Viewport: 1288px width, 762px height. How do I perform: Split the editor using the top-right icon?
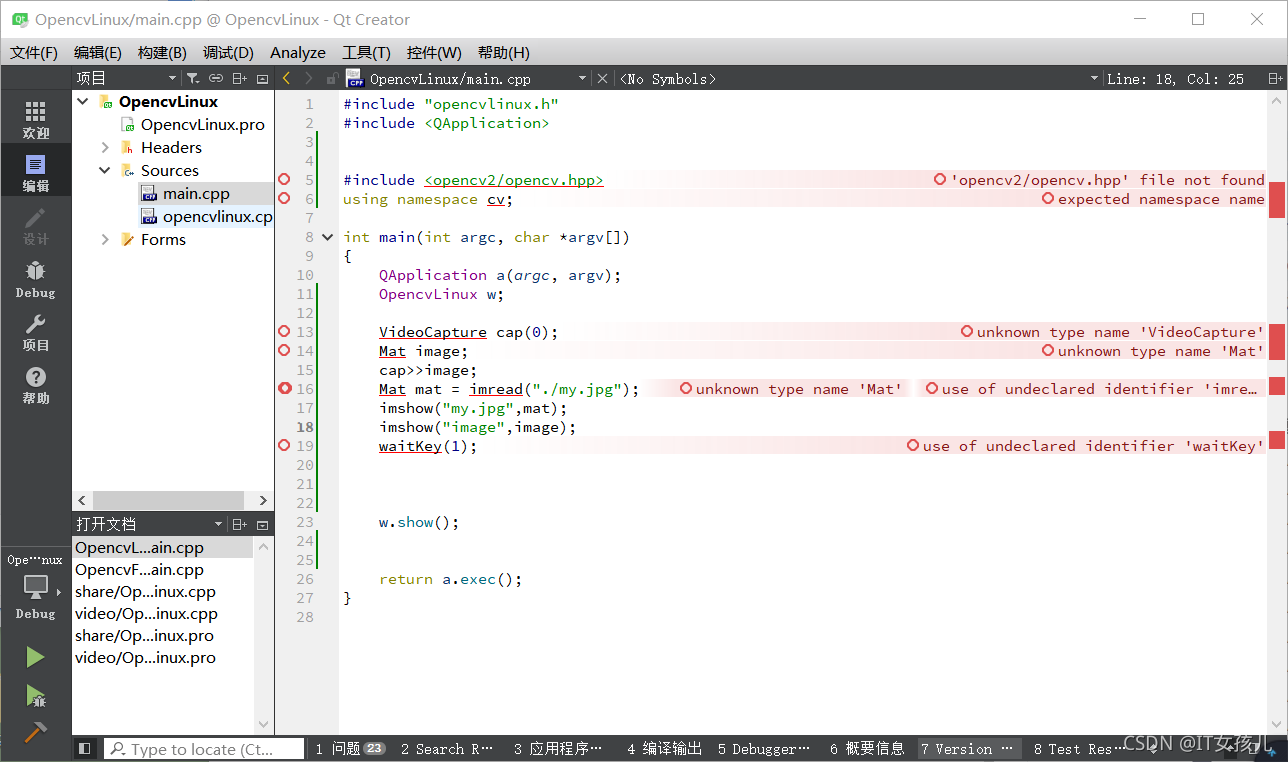click(x=1275, y=78)
